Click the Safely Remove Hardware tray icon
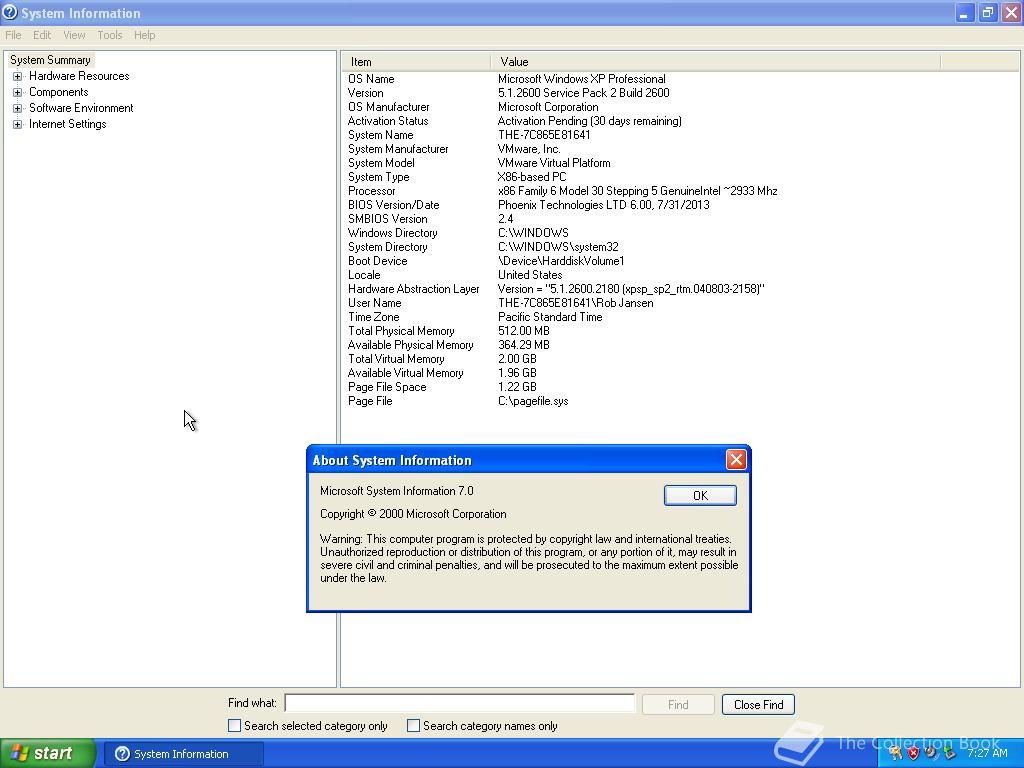 click(950, 753)
